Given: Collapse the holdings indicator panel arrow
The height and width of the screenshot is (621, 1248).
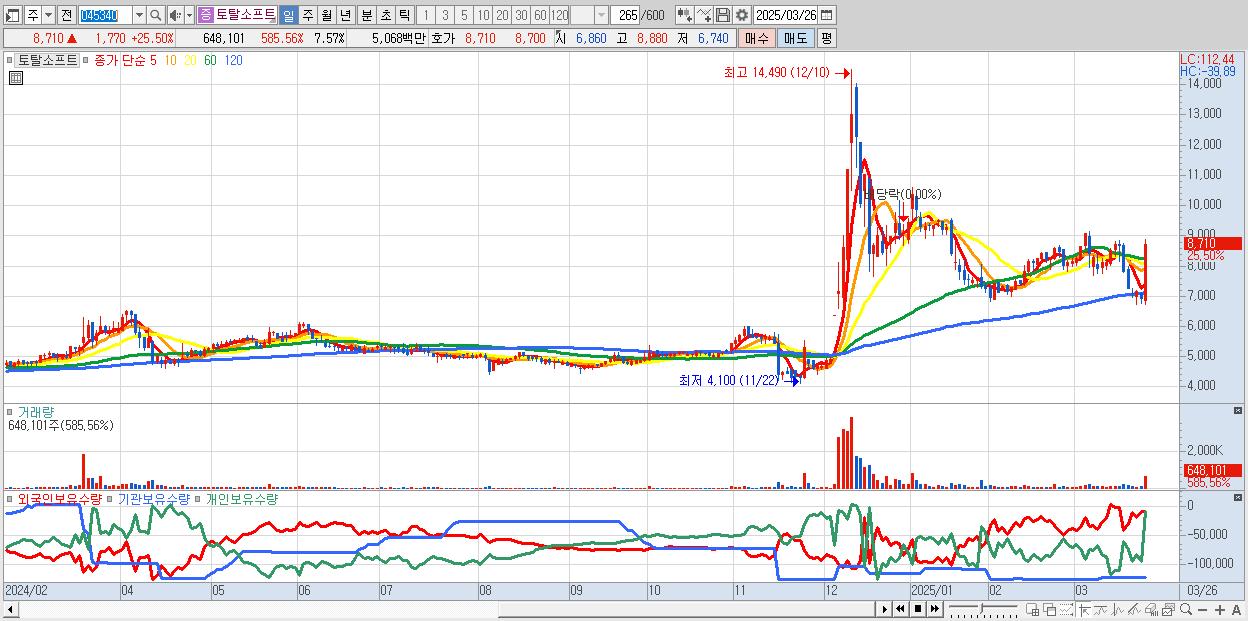Looking at the screenshot, I should tap(1237, 498).
